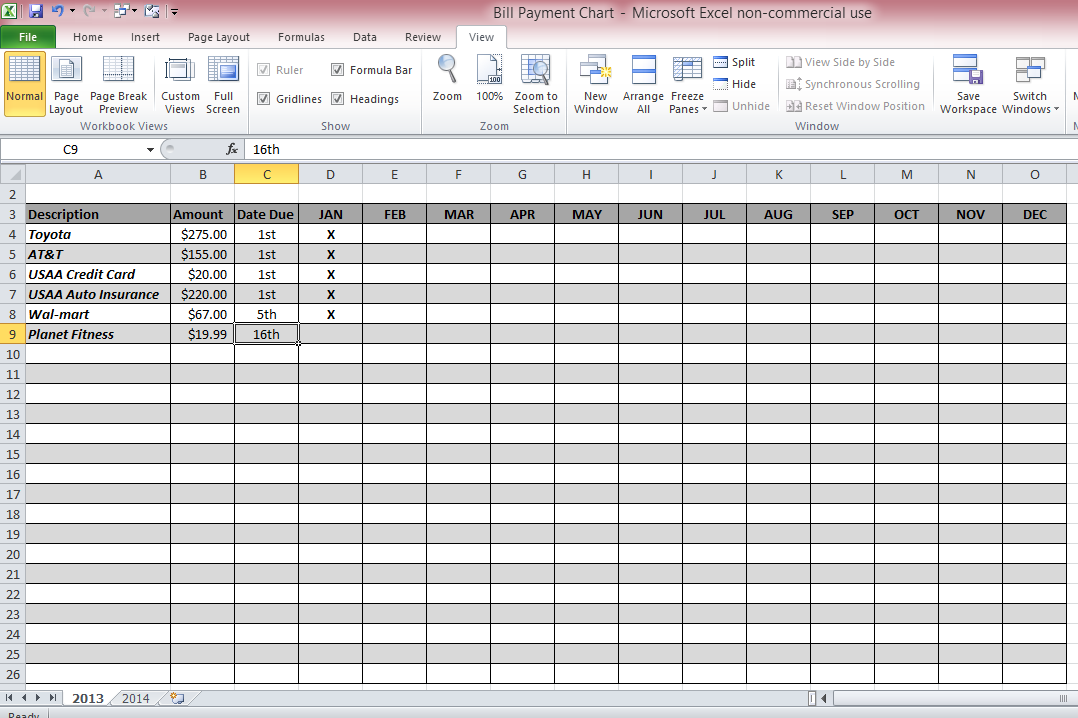The height and width of the screenshot is (718, 1078).
Task: Click Zoom to Selection
Action: pos(536,83)
